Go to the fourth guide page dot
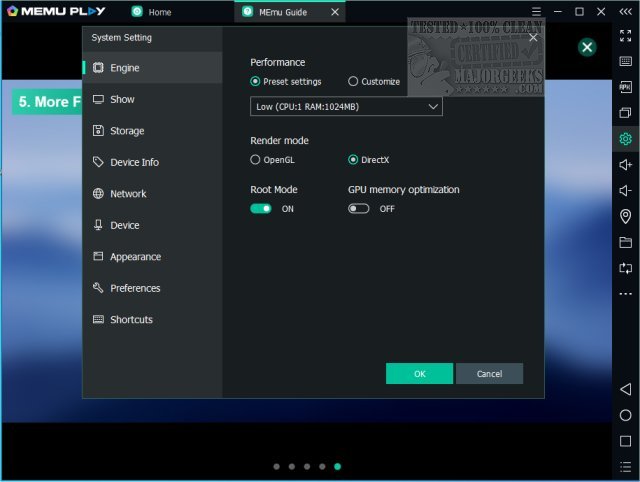 pyautogui.click(x=322, y=466)
